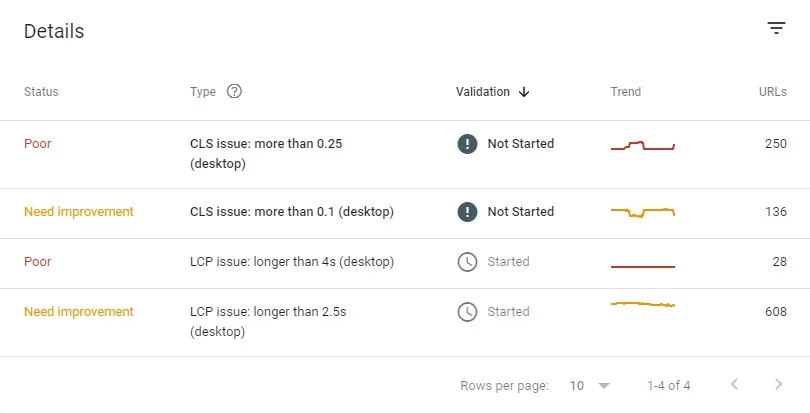
Task: Open CLS issue more than 0.1 row
Action: (292, 212)
